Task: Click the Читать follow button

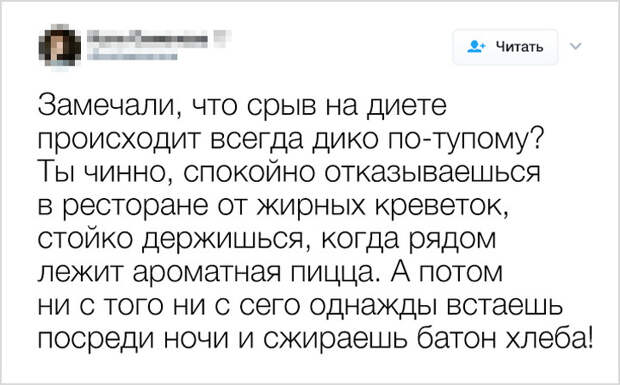Action: point(505,47)
